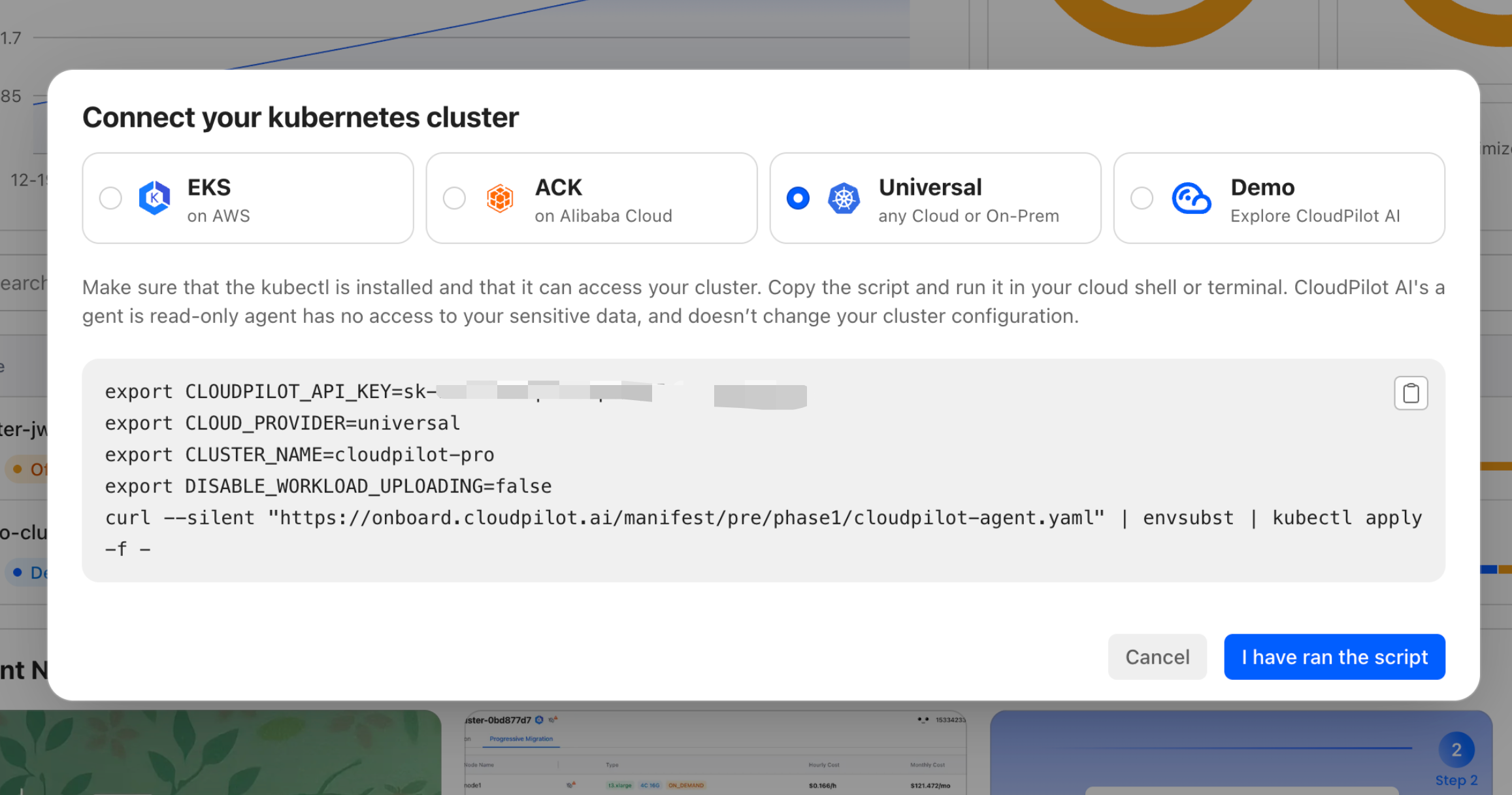
Task: Open the Progressive Migration tab below dialog
Action: (x=521, y=739)
